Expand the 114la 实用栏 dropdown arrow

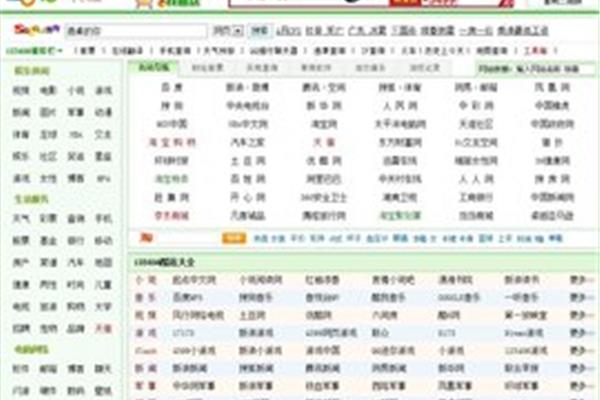pyautogui.click(x=60, y=51)
